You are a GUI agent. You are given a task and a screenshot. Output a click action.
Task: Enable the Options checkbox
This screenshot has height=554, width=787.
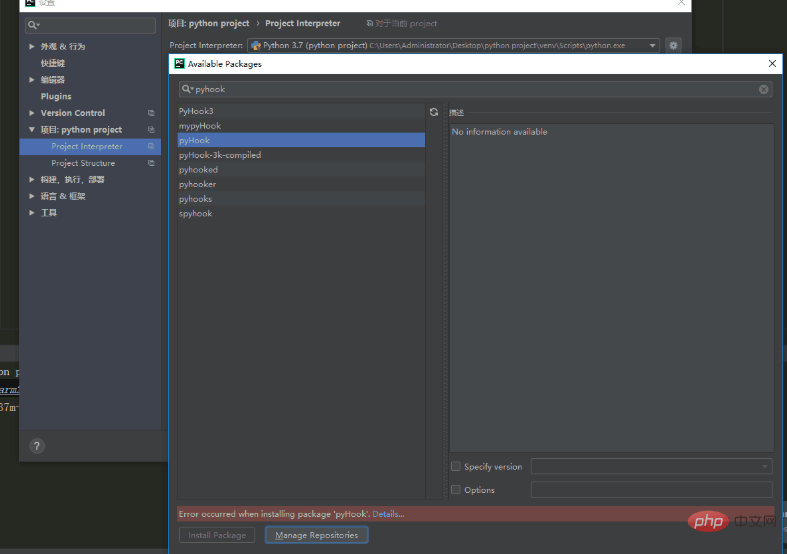(x=456, y=489)
